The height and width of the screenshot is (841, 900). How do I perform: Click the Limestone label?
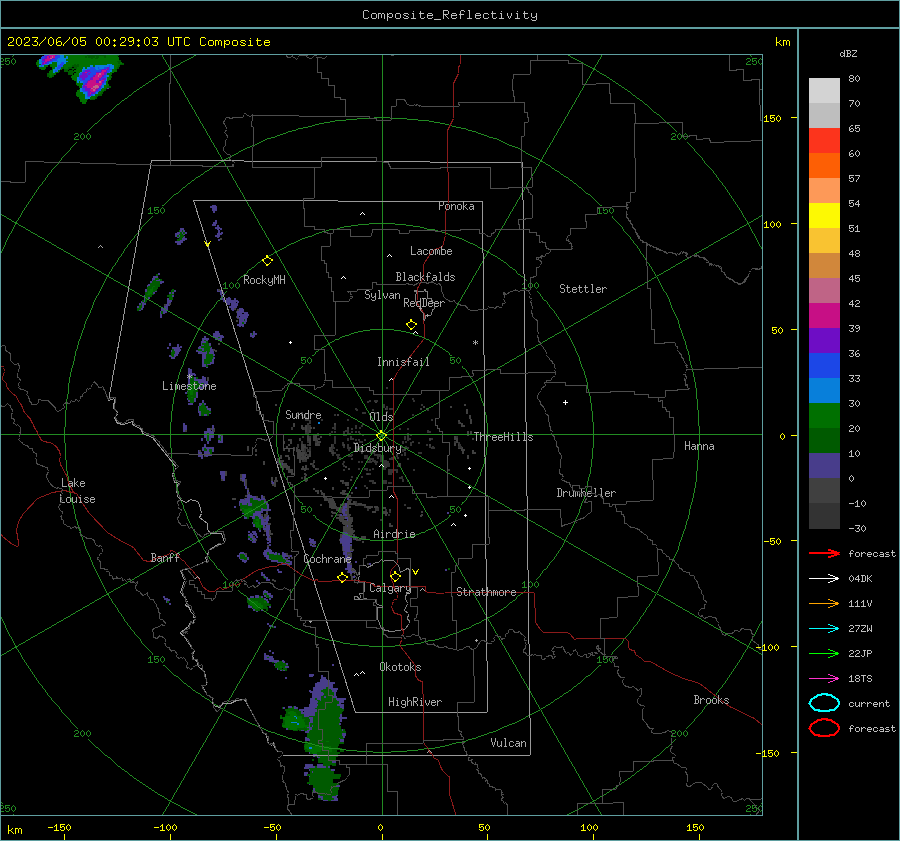point(189,386)
